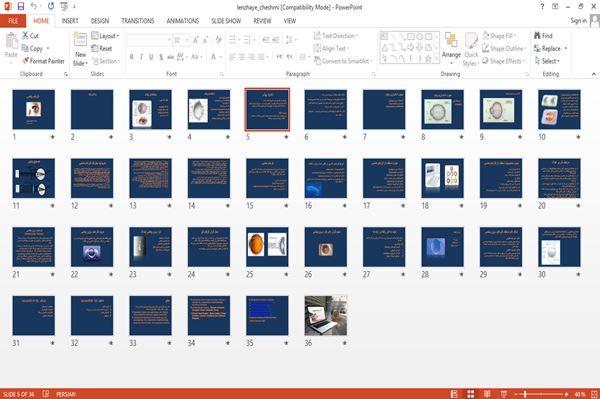Screen dimensions: 600x399
Task: Open the INSERT ribbon tab
Action: click(x=70, y=21)
